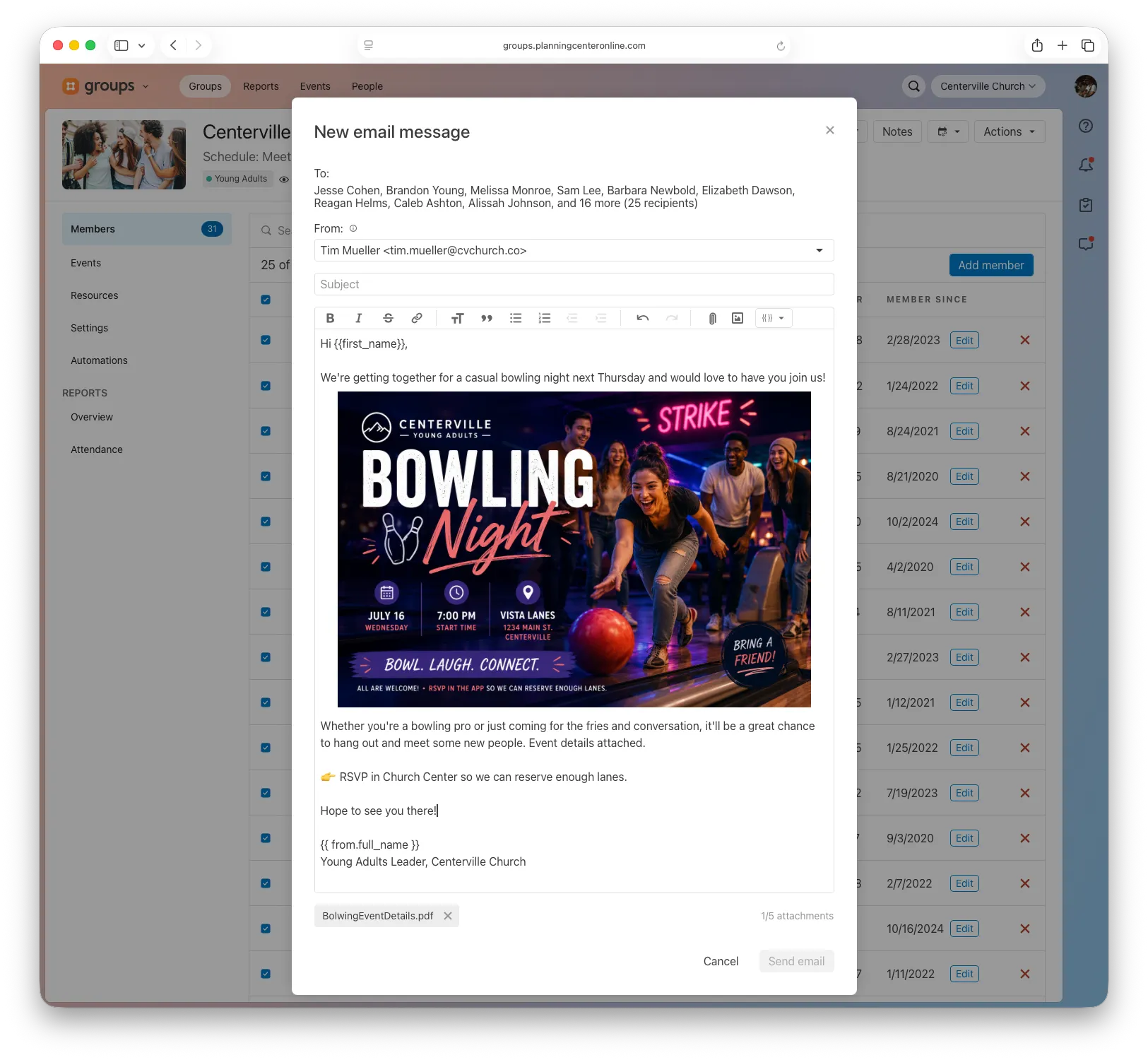Click the Add member button
Screen dimensions: 1148x1060
(x=991, y=265)
